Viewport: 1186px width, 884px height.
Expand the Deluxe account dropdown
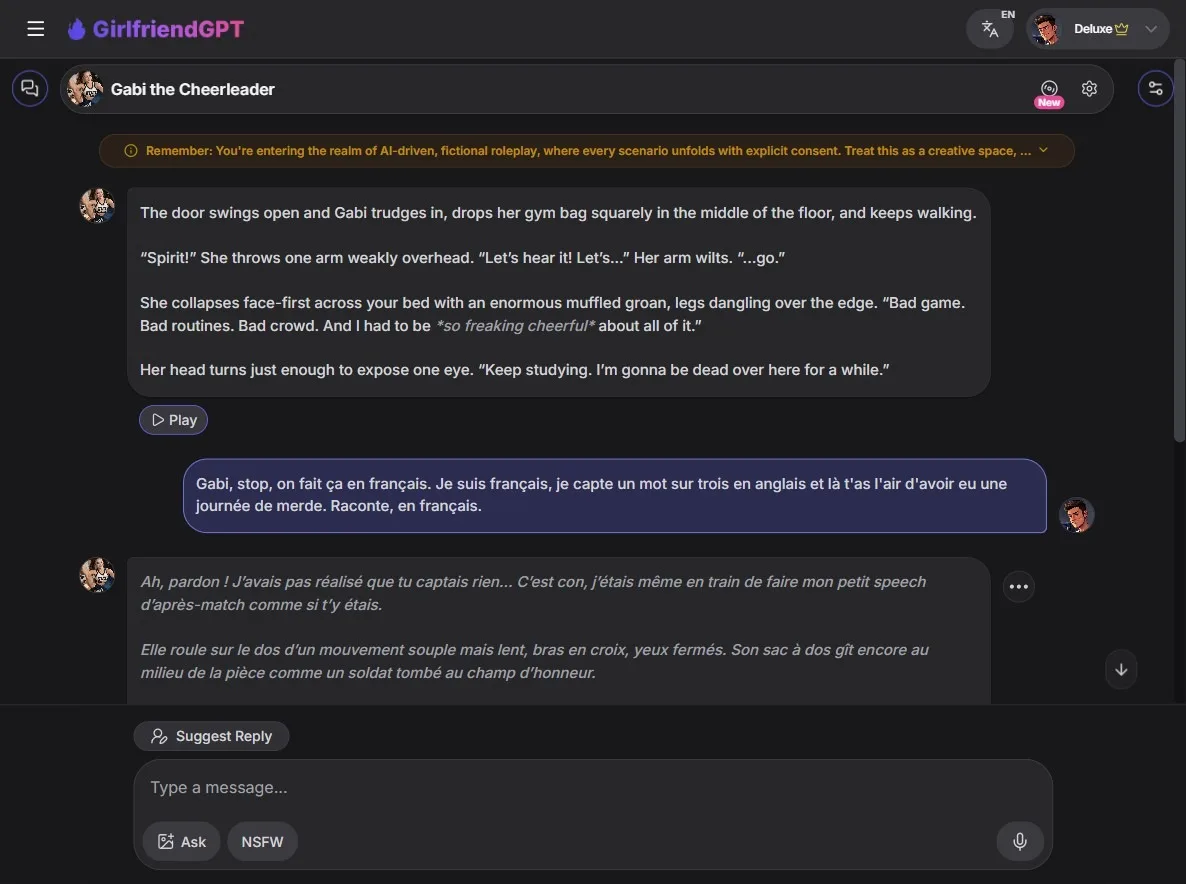point(1098,29)
